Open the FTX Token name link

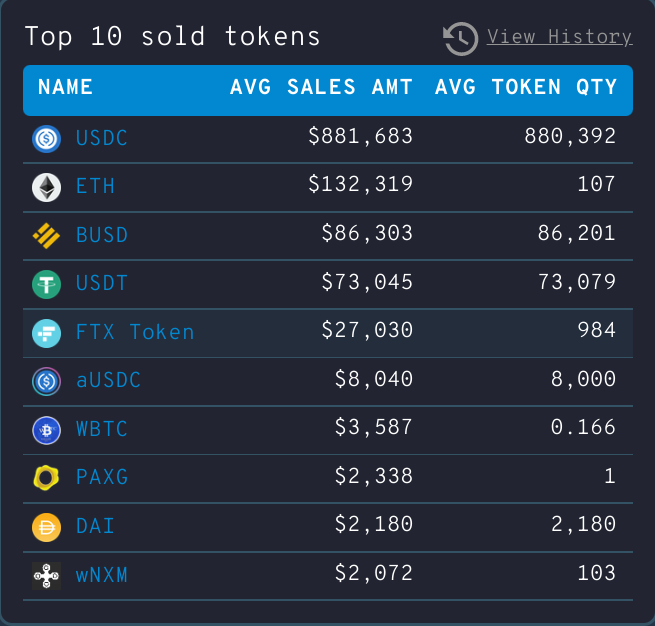(135, 332)
